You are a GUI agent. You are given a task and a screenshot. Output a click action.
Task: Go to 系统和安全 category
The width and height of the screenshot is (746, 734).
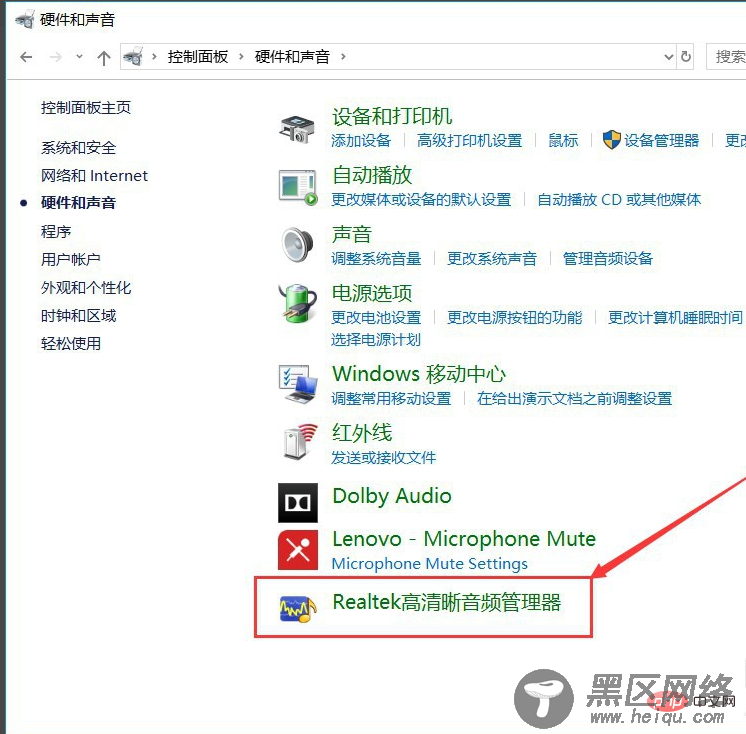click(79, 147)
